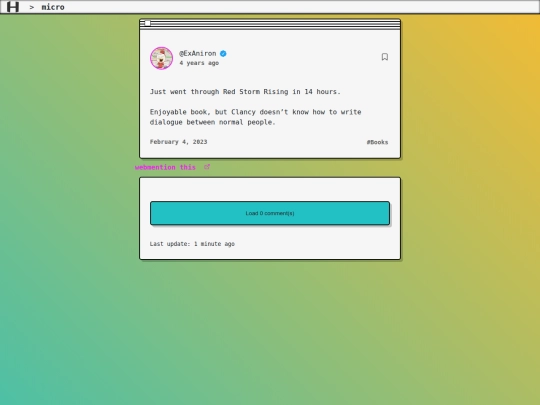Viewport: 540px width, 405px height.
Task: Click the external link icon beside webmention
Action: 207,167
